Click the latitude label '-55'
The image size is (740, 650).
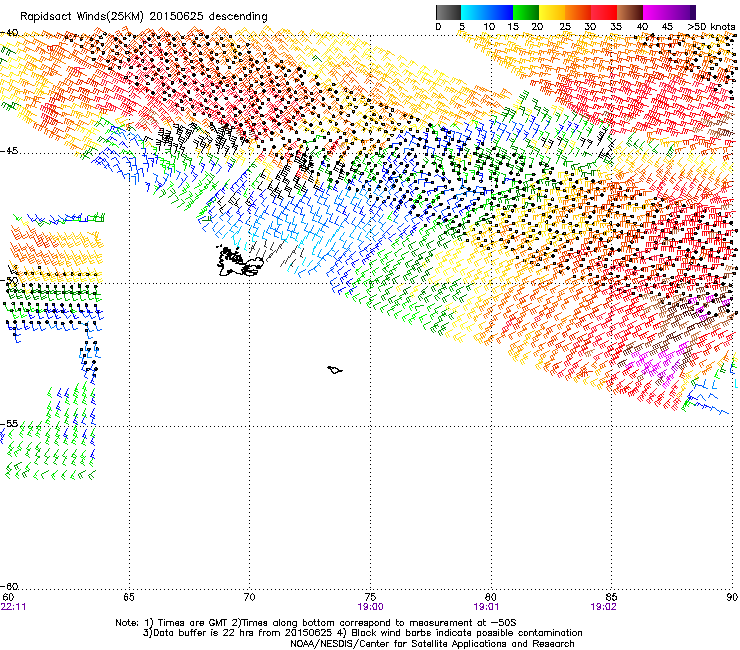[x=9, y=424]
